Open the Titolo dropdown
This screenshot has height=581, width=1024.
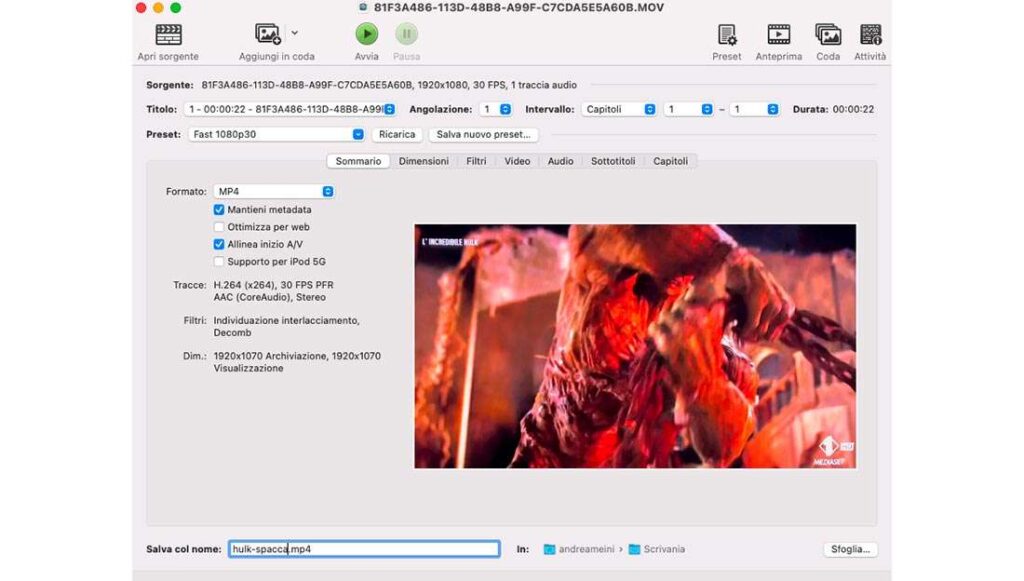290,109
